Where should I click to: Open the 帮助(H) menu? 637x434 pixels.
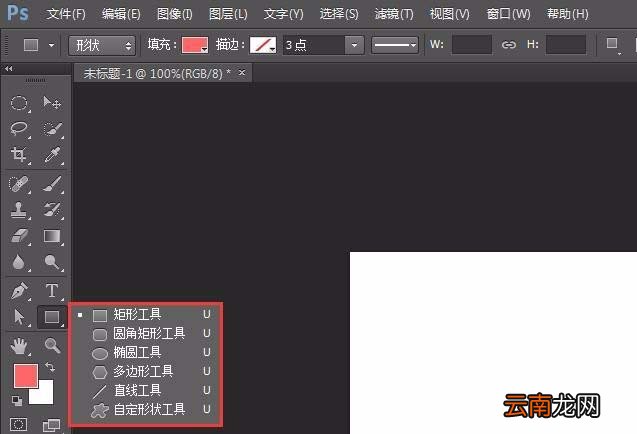pyautogui.click(x=567, y=14)
